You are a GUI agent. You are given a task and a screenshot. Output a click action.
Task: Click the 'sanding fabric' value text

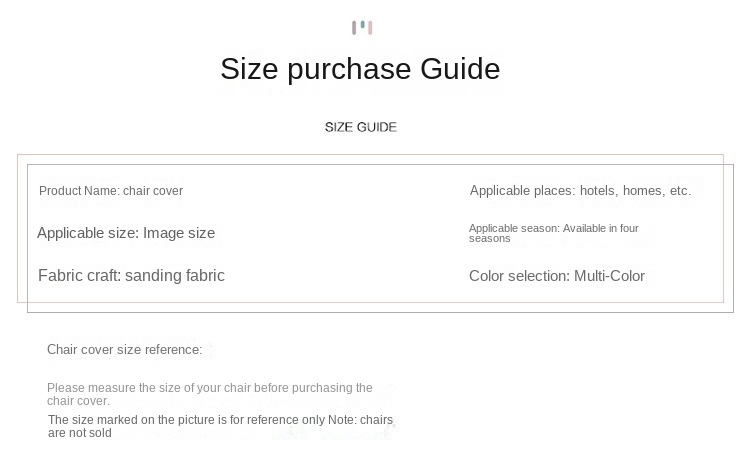175,276
